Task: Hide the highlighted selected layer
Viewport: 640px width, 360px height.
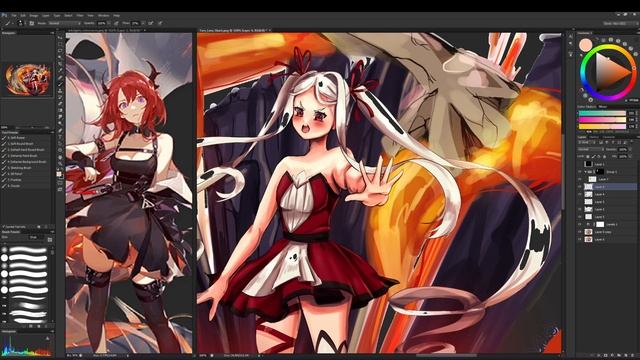Action: [580, 187]
